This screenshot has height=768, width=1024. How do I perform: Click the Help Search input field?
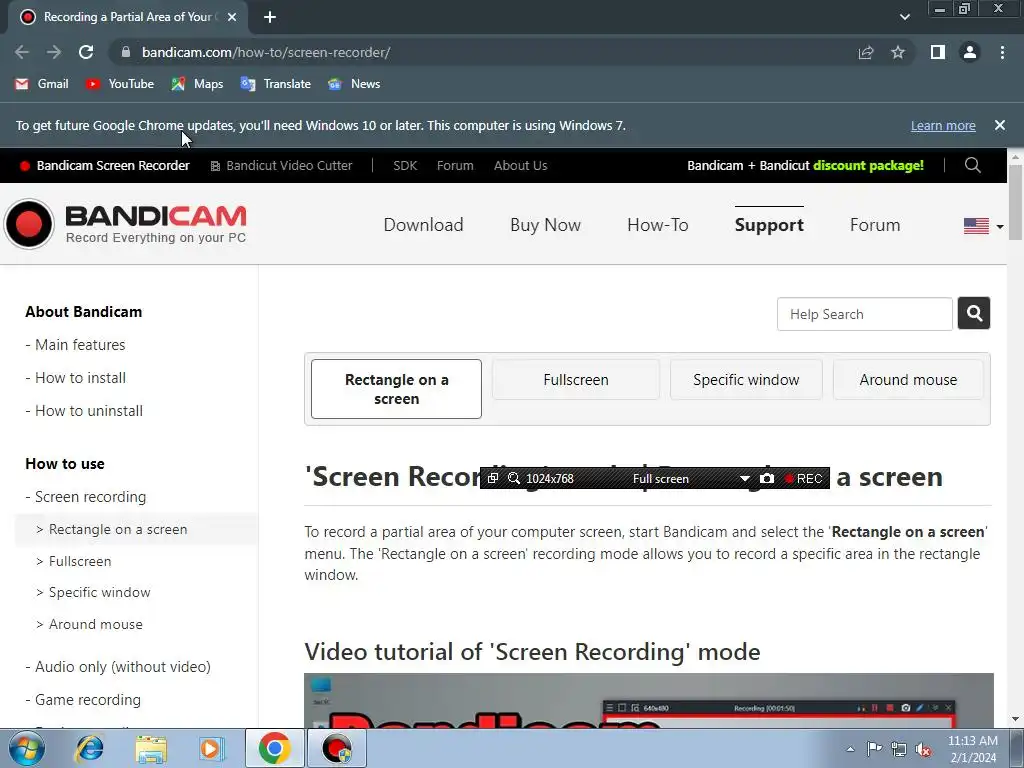pos(865,314)
